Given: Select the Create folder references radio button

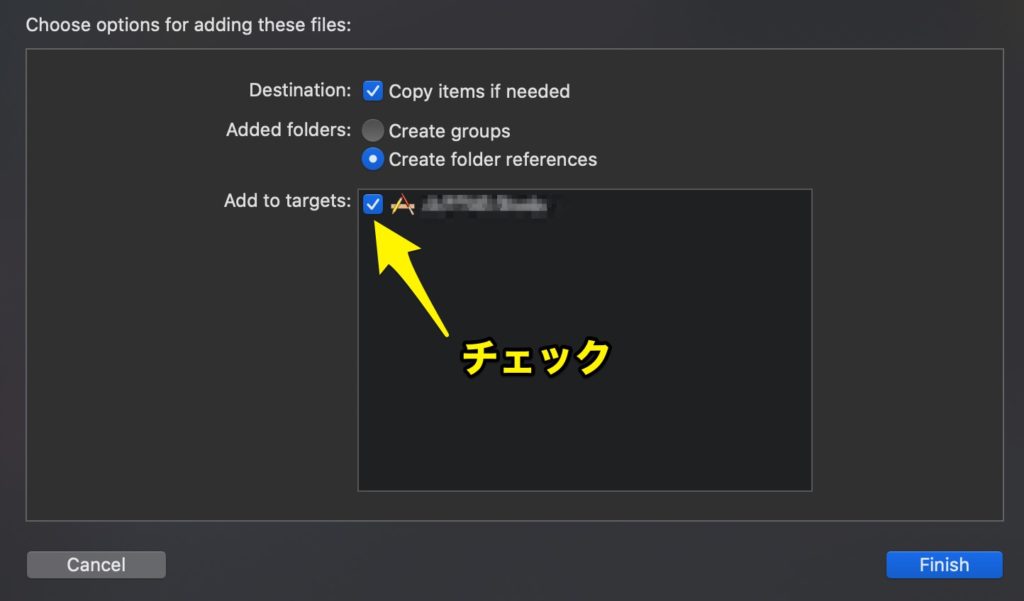Looking at the screenshot, I should tap(373, 159).
